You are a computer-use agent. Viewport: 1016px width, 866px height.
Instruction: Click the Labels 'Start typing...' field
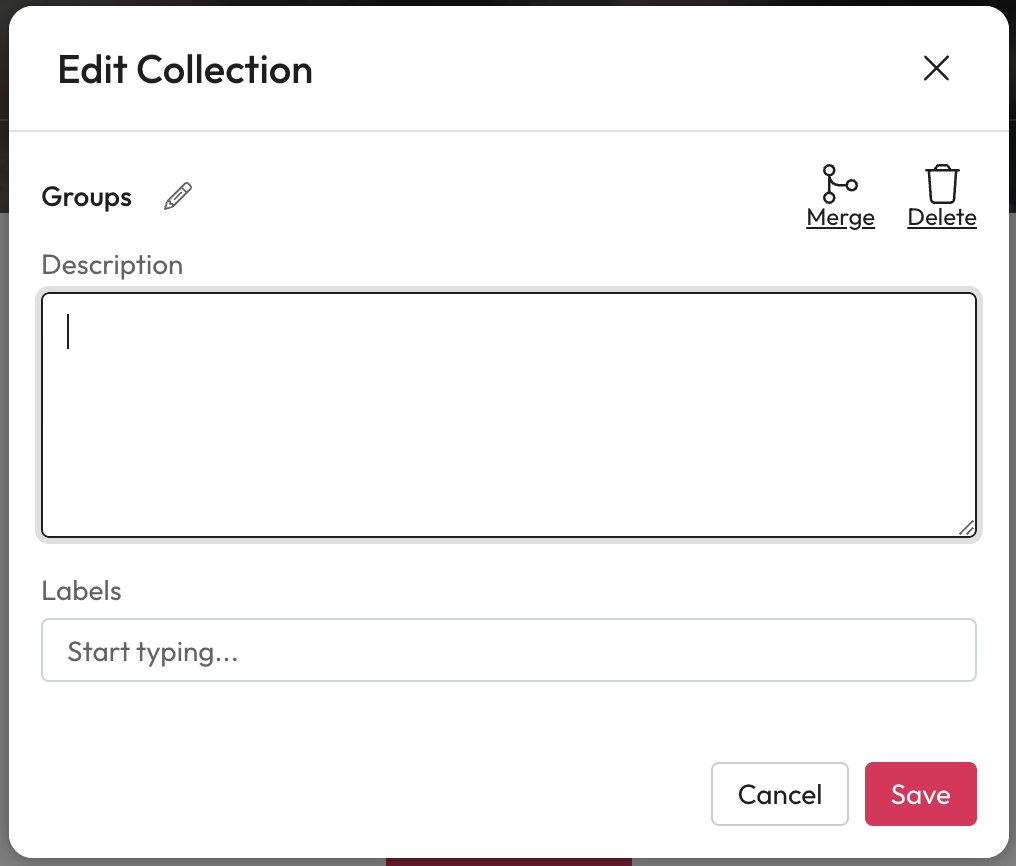tap(508, 651)
